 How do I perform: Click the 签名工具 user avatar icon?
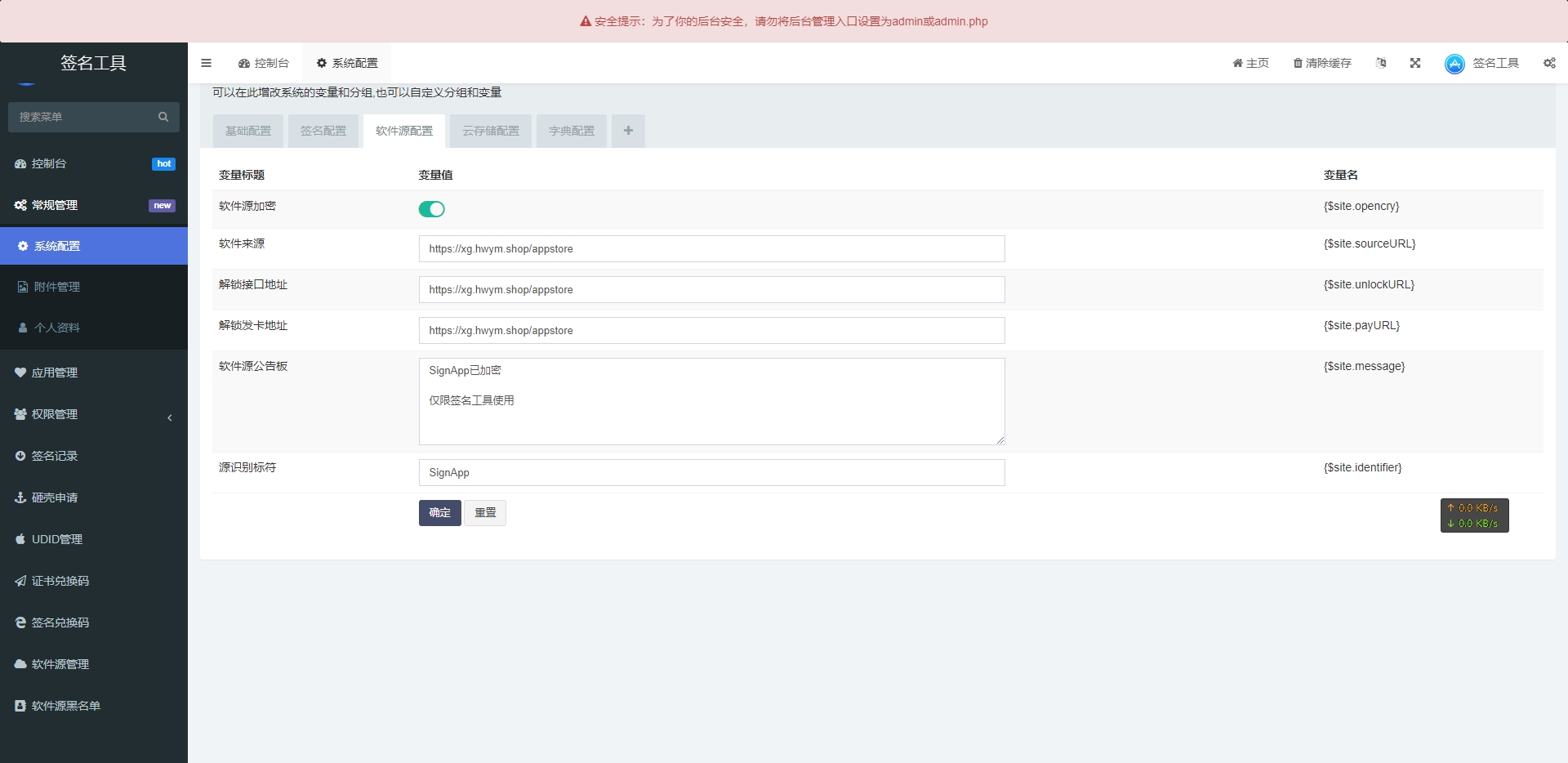(1454, 64)
